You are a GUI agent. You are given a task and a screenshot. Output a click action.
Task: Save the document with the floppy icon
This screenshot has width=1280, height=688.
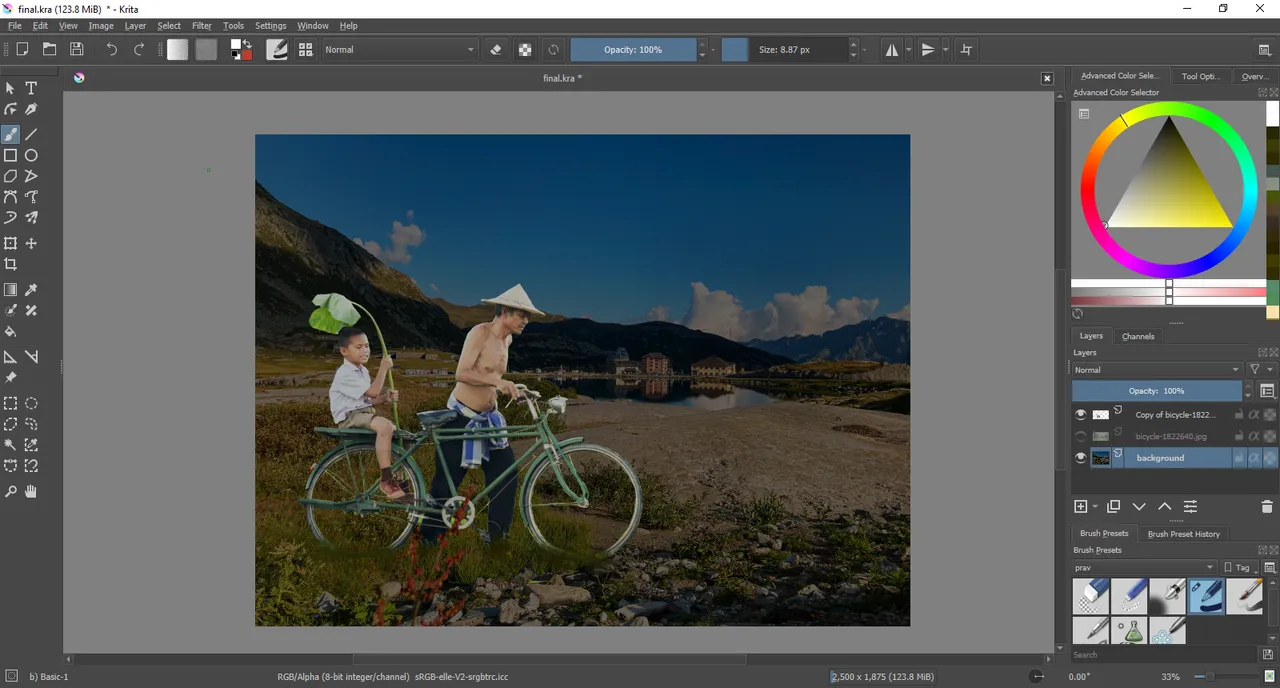click(x=76, y=49)
